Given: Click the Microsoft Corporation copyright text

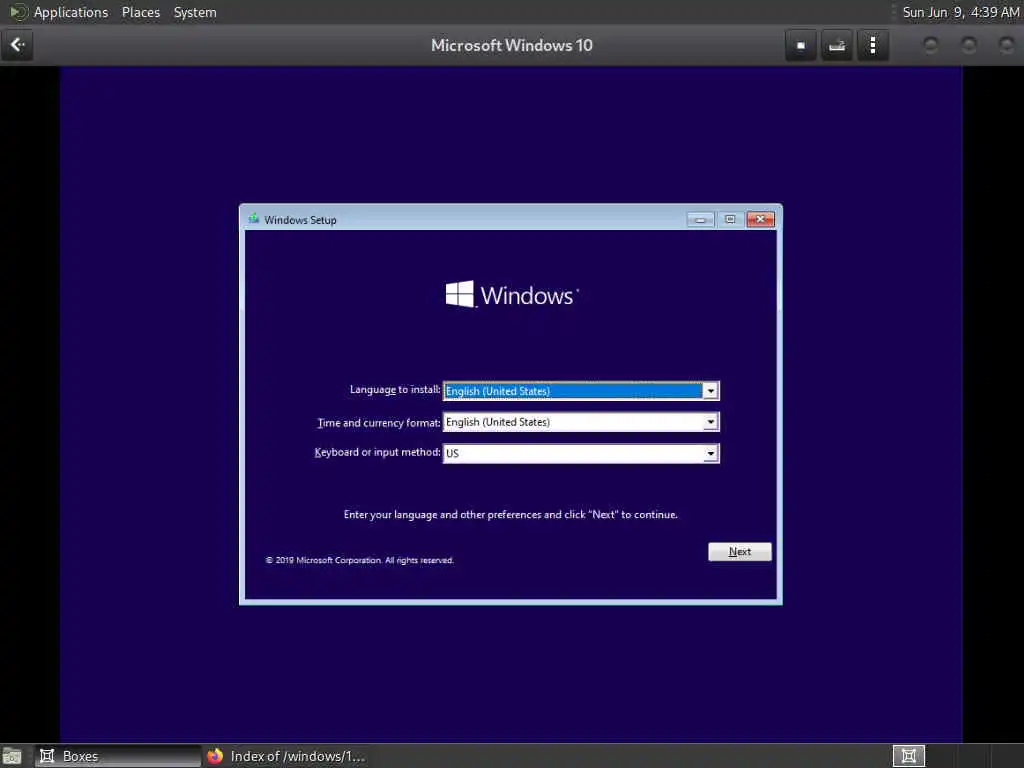Looking at the screenshot, I should click(359, 560).
